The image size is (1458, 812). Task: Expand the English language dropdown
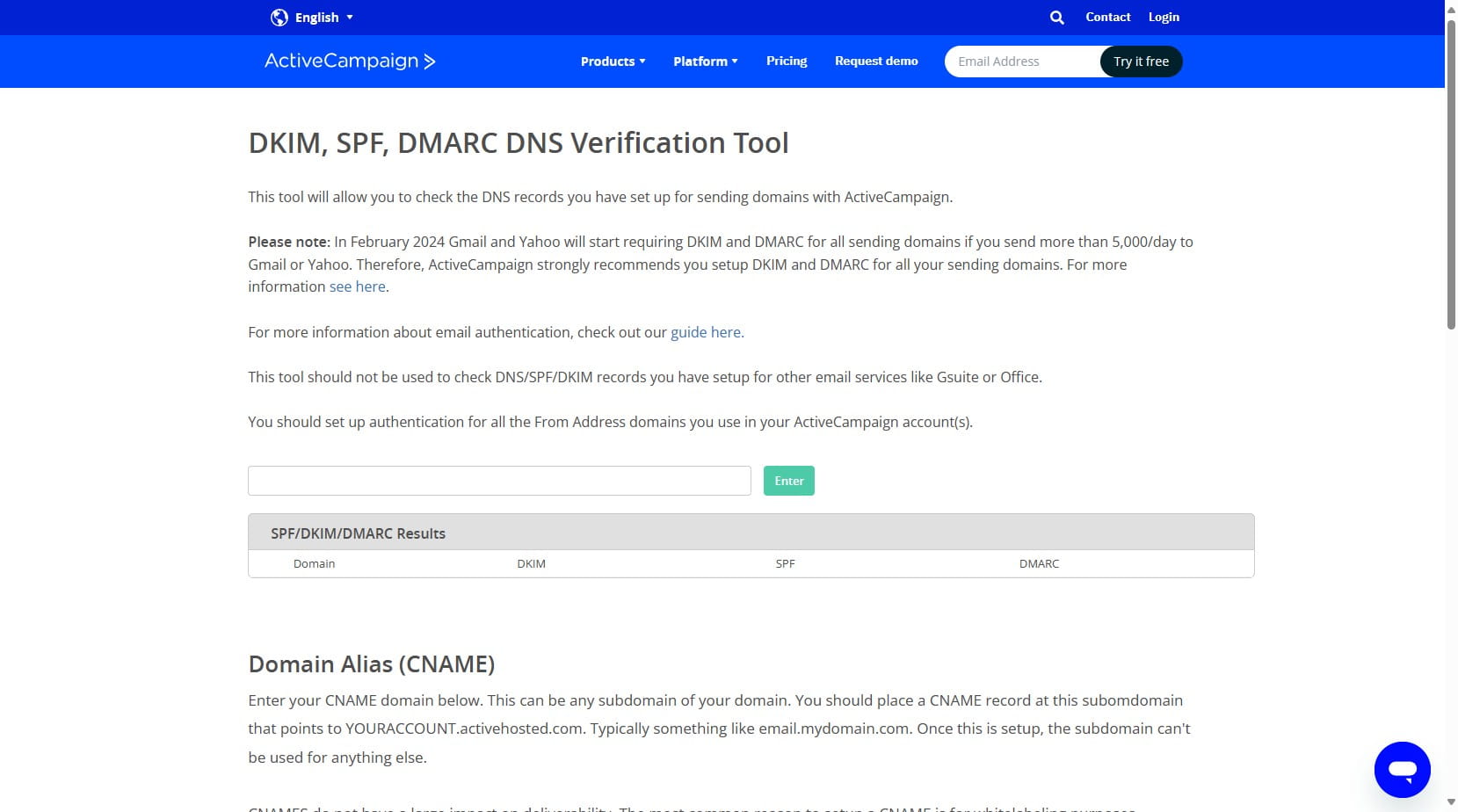tap(322, 17)
